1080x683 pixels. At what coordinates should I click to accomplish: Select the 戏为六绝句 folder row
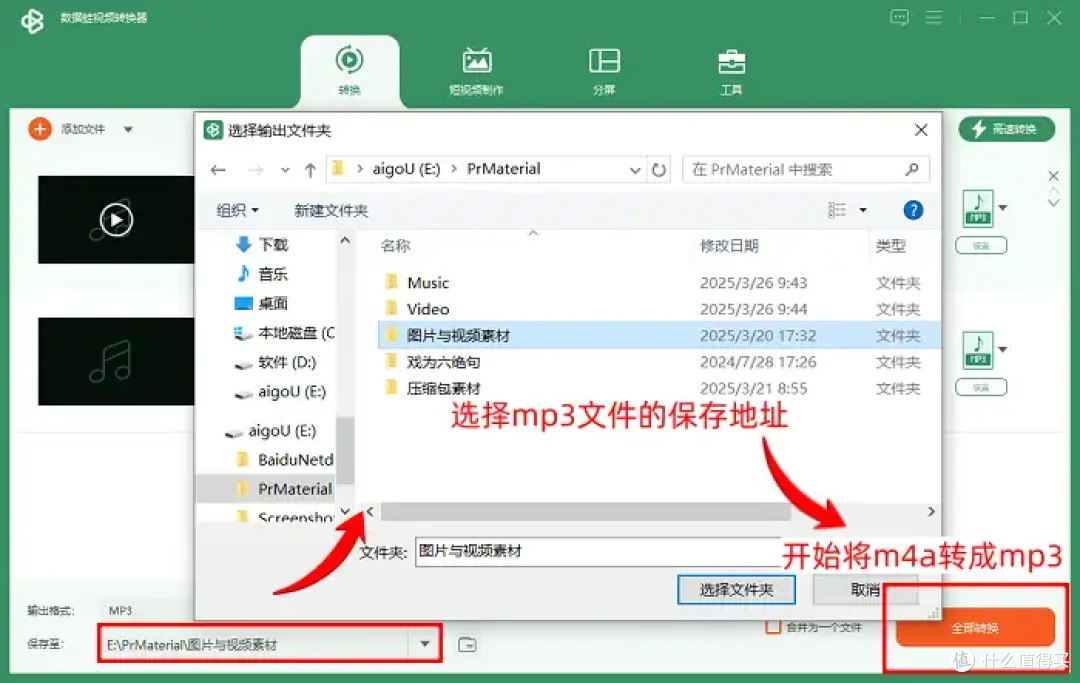659,362
